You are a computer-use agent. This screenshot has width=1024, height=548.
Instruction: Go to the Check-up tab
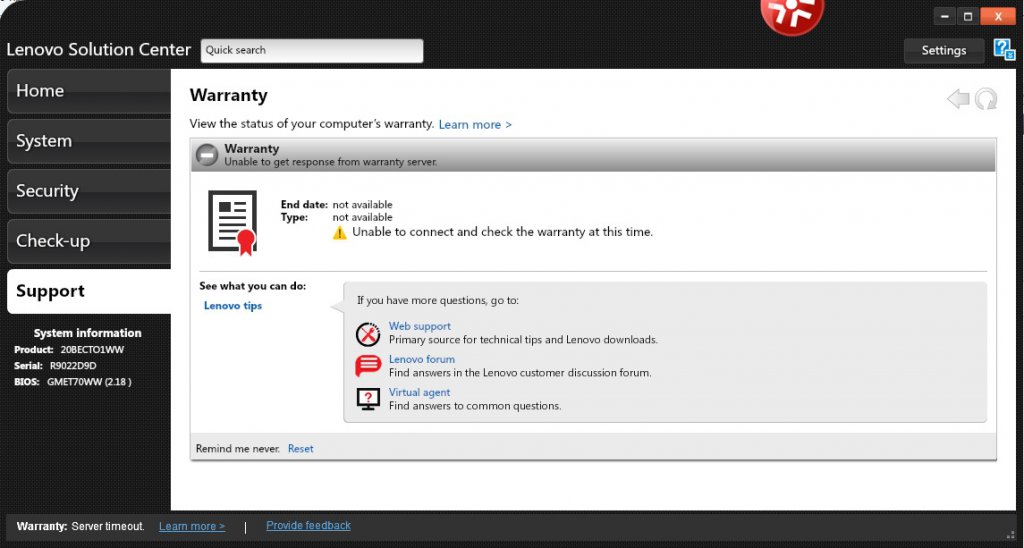tap(89, 241)
